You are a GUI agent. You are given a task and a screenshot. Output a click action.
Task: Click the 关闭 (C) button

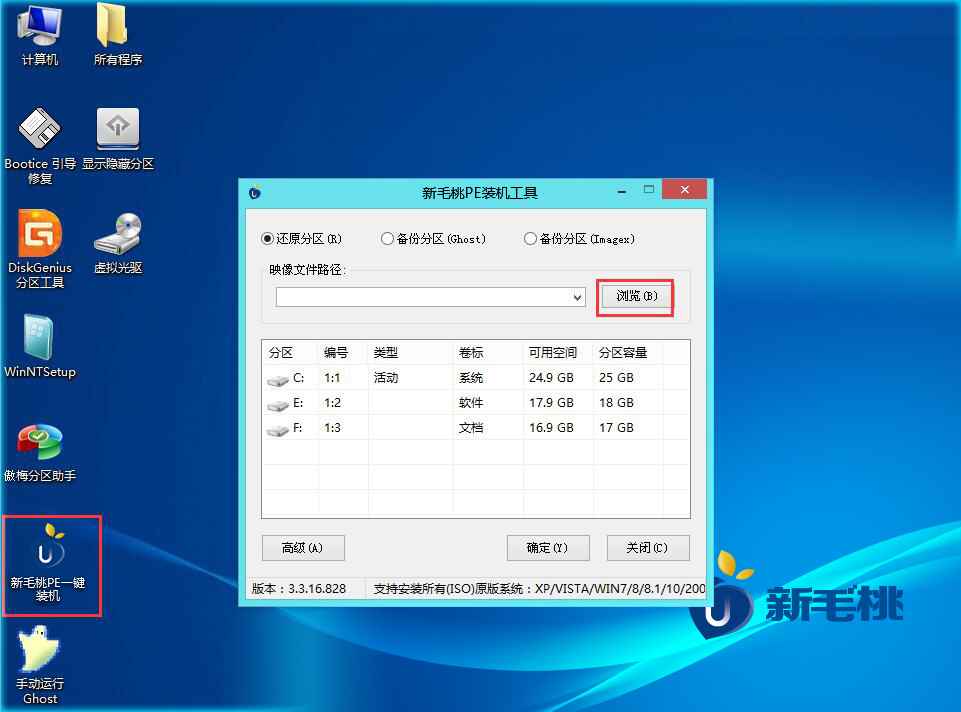click(648, 548)
